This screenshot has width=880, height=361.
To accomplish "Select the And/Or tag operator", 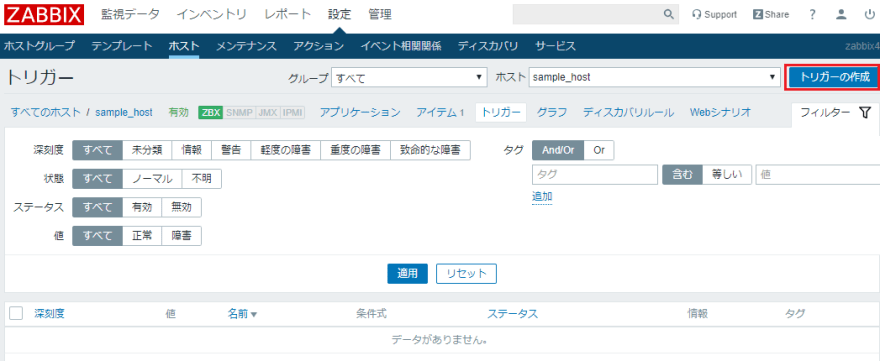I will click(x=558, y=150).
